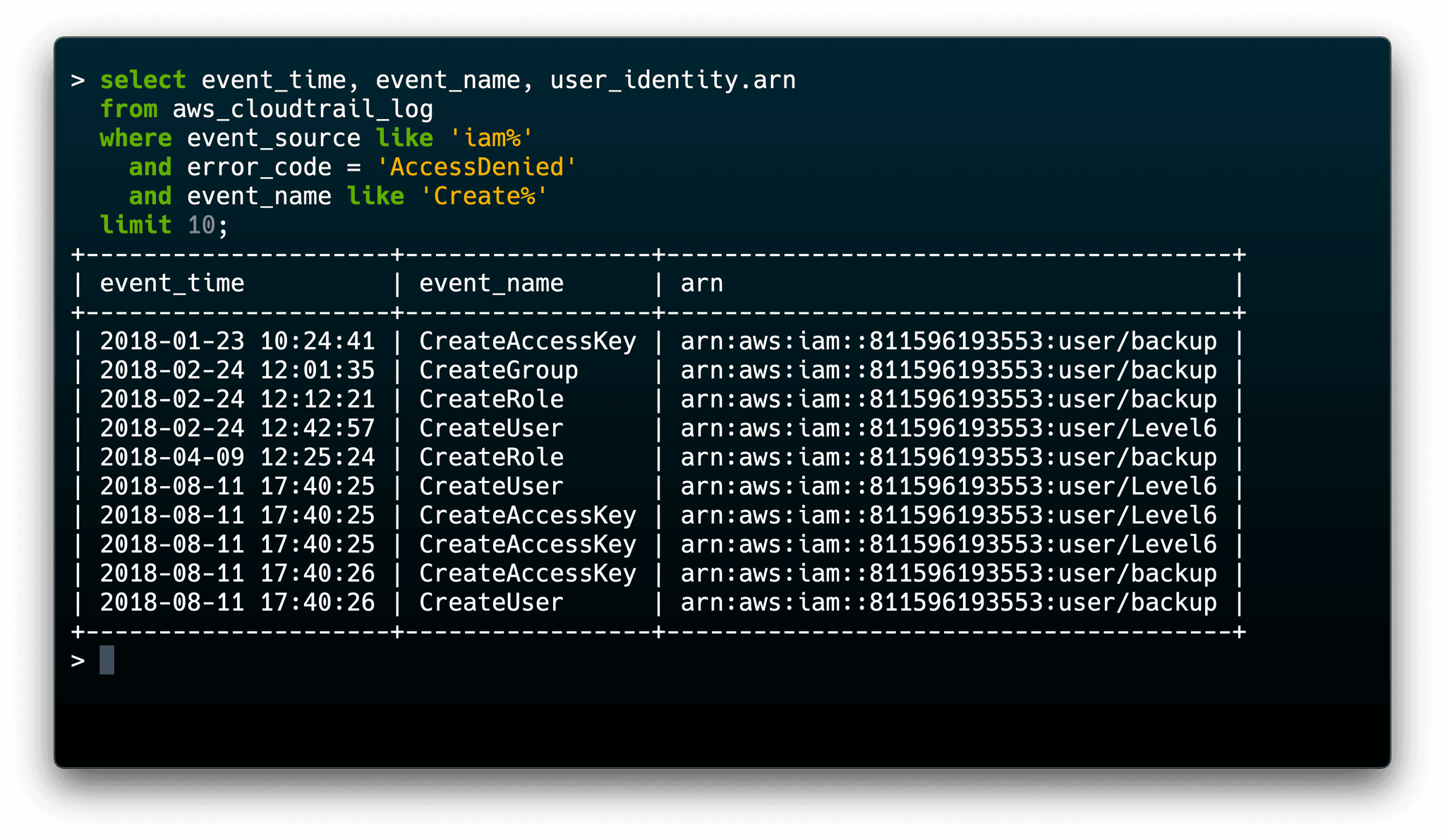Screen dimensions: 1445x840
Task: Click the 'from' keyword
Action: pyautogui.click(x=128, y=109)
